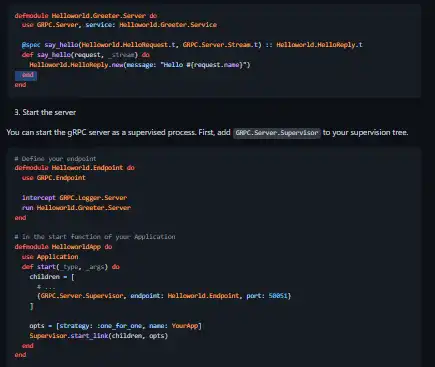Screen dimensions: 435x367
Task: Click the inline code 'GRPC.Server.Supervisor' in the paragraph
Action: click(277, 133)
